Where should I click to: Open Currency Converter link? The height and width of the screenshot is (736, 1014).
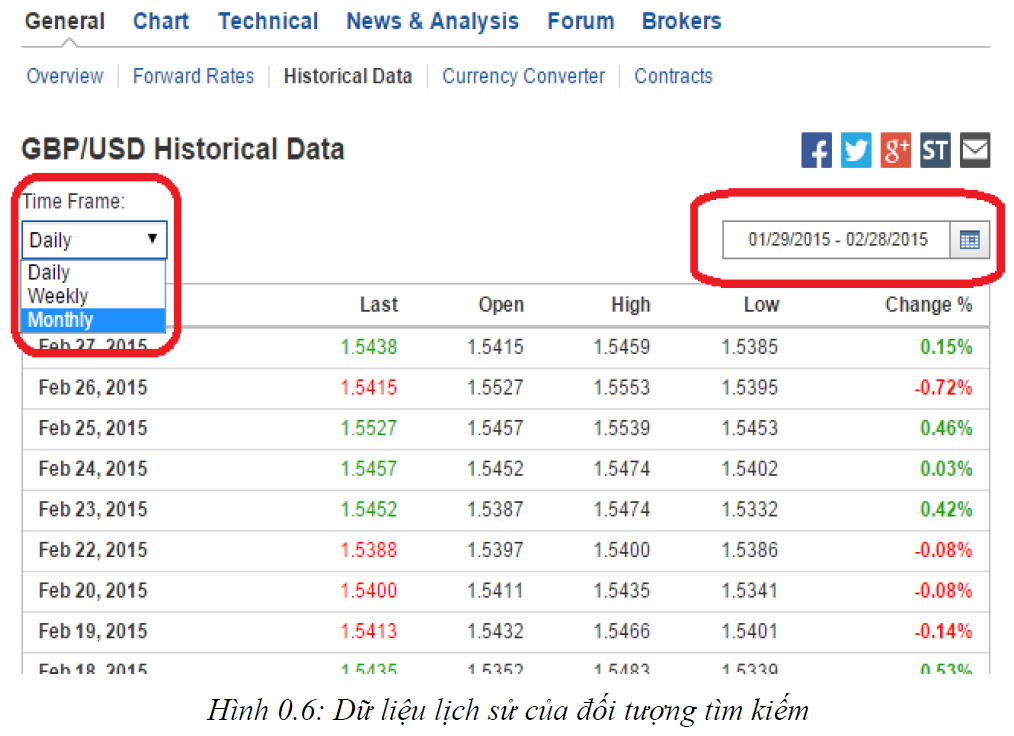(523, 76)
